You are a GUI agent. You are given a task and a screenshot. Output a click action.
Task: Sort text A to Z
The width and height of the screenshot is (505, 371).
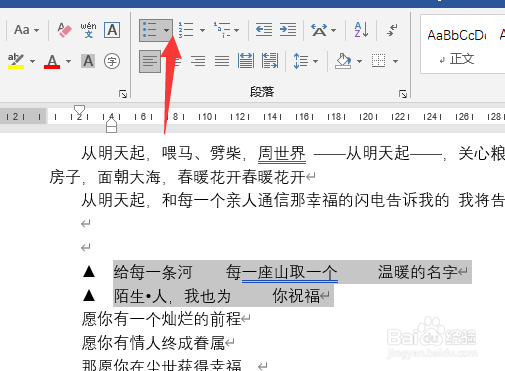[x=361, y=30]
